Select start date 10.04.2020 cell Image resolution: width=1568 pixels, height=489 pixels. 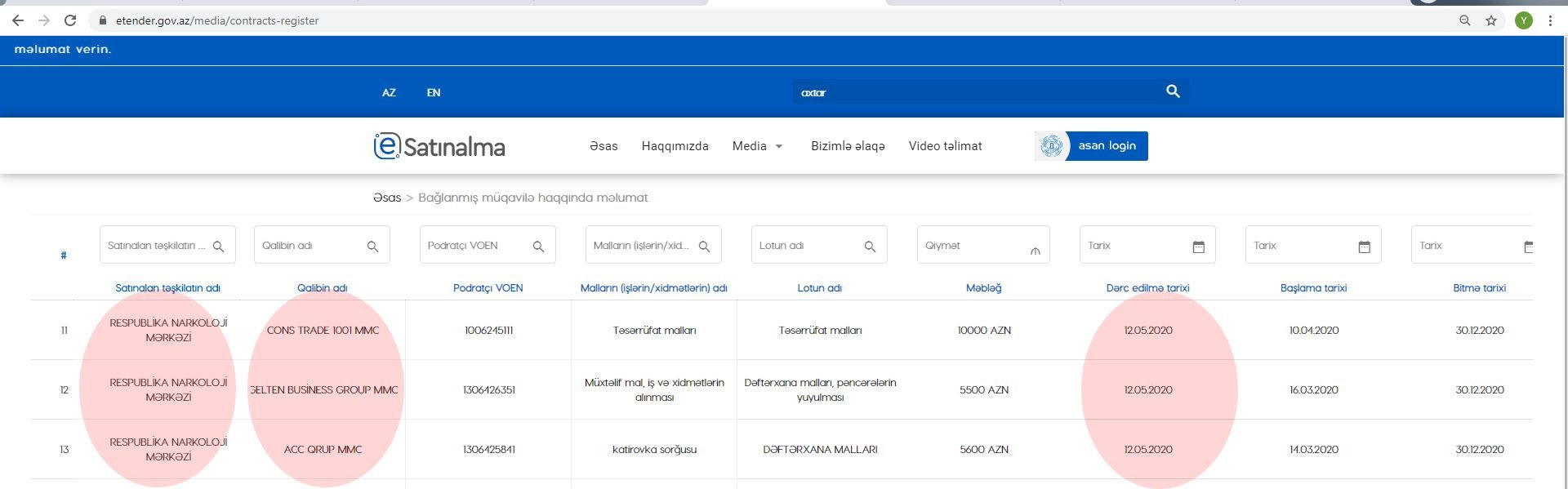1313,331
